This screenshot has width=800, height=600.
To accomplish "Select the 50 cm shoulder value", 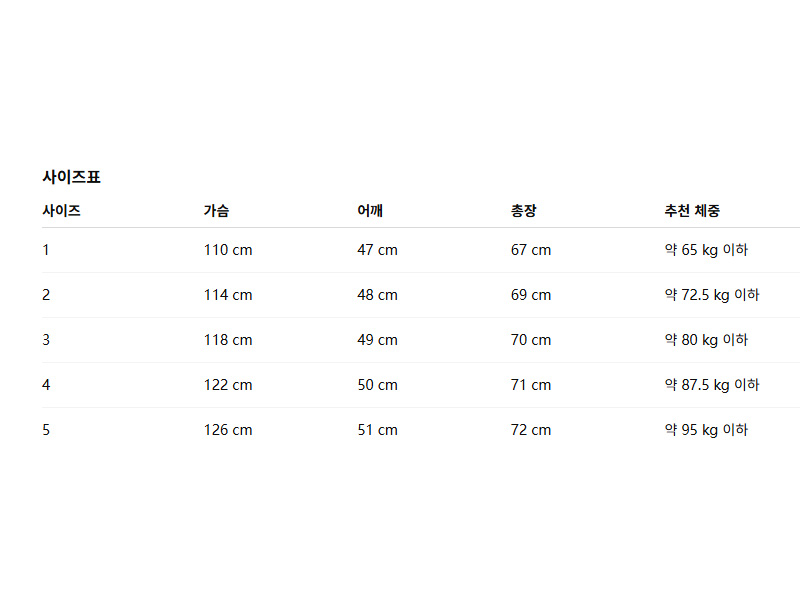I will pos(377,385).
